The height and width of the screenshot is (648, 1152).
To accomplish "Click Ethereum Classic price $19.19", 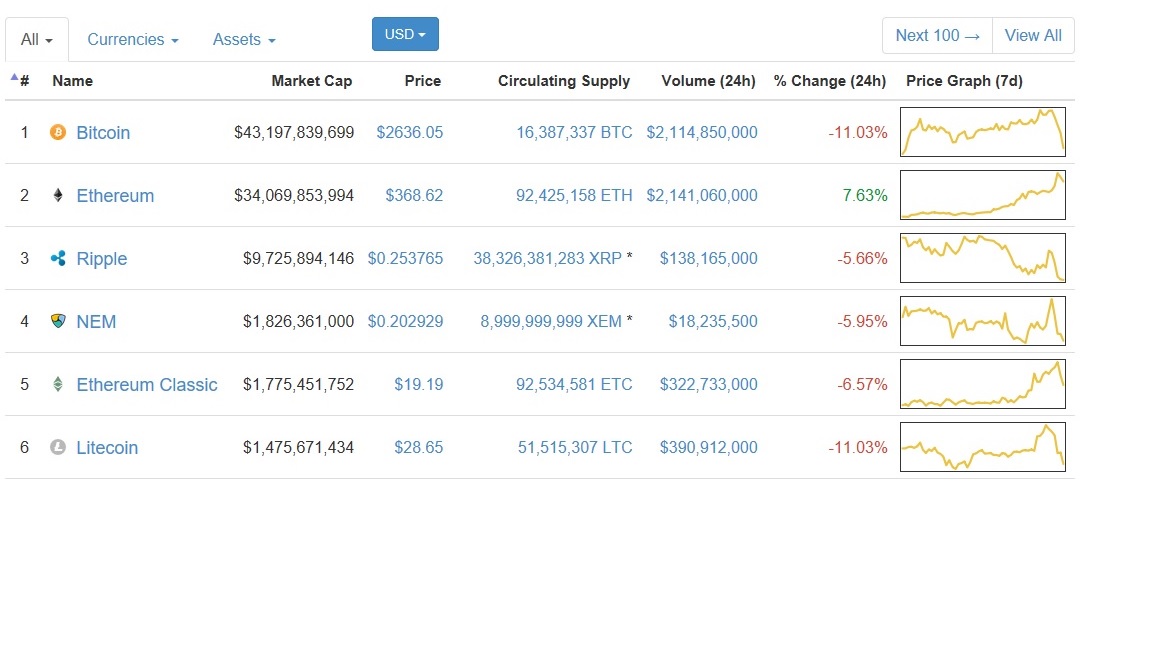I will click(419, 384).
